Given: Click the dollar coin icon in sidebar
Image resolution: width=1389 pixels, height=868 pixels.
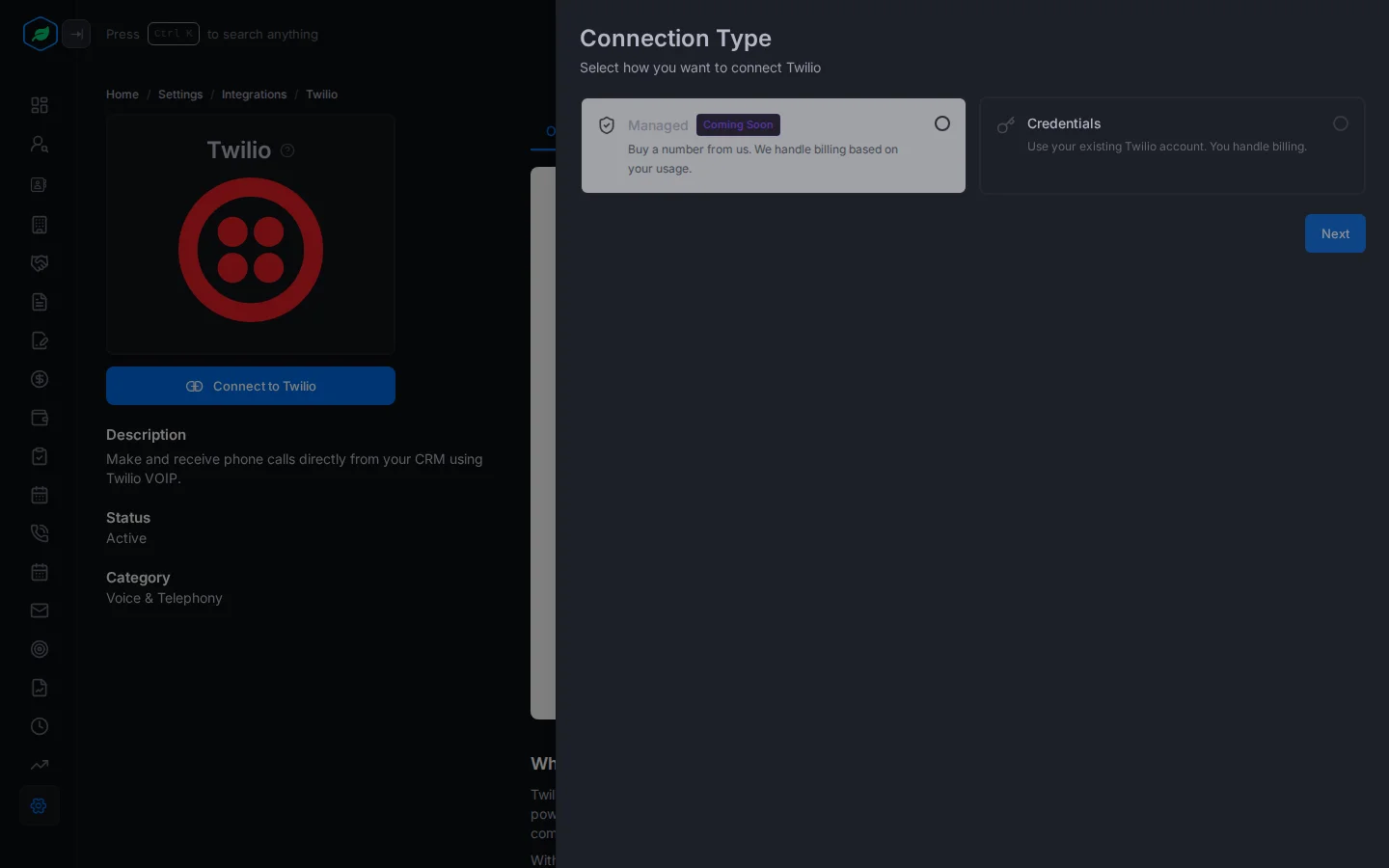Looking at the screenshot, I should point(40,379).
